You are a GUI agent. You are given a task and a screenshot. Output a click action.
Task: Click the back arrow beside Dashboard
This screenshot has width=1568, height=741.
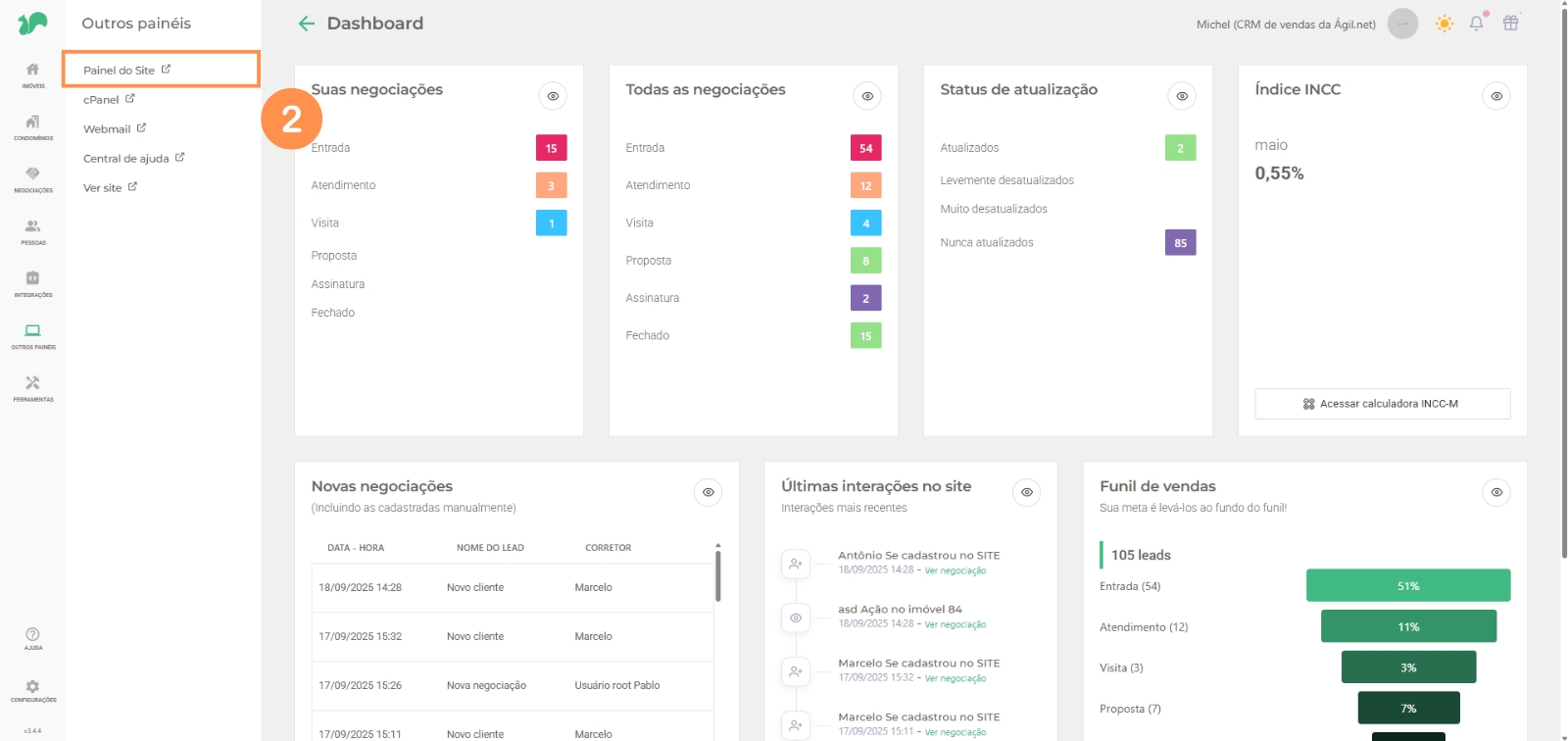pos(307,24)
